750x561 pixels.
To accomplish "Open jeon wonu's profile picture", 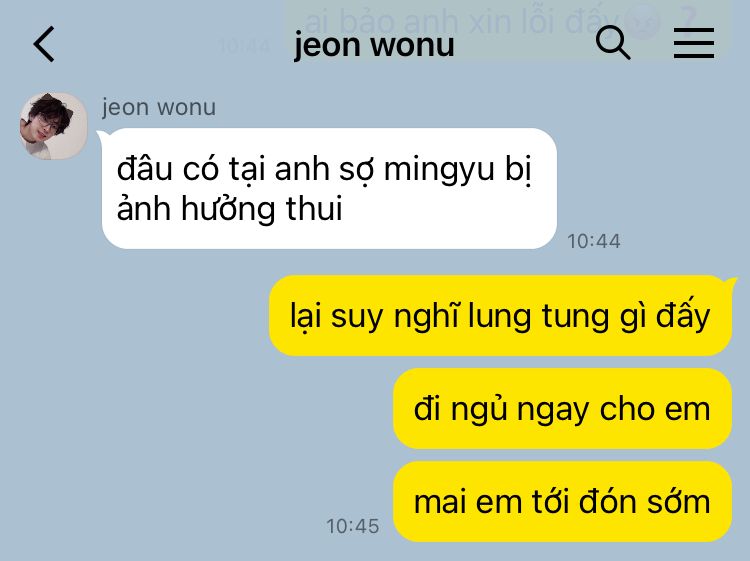I will [53, 126].
